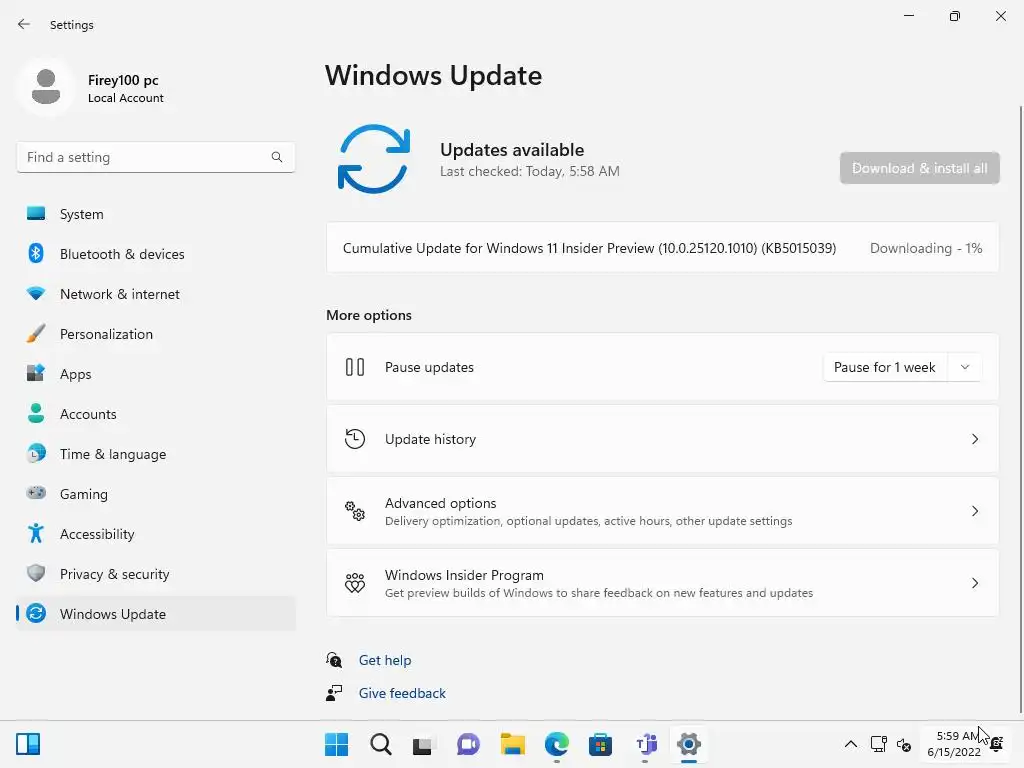Image resolution: width=1024 pixels, height=768 pixels.
Task: Click the Personalization paintbrush icon
Action: click(36, 333)
